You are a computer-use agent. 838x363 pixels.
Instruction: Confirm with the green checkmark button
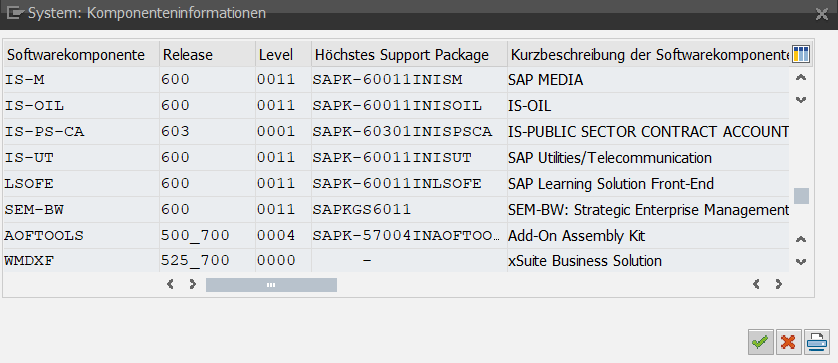click(x=761, y=341)
